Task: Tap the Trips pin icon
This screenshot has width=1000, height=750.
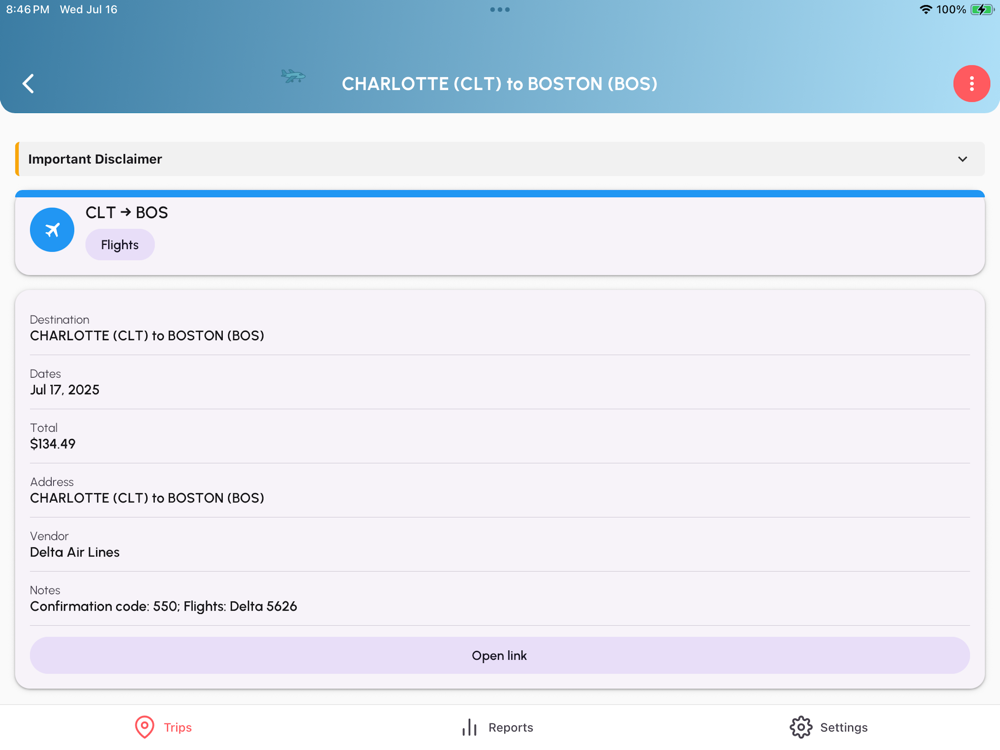Action: point(145,727)
